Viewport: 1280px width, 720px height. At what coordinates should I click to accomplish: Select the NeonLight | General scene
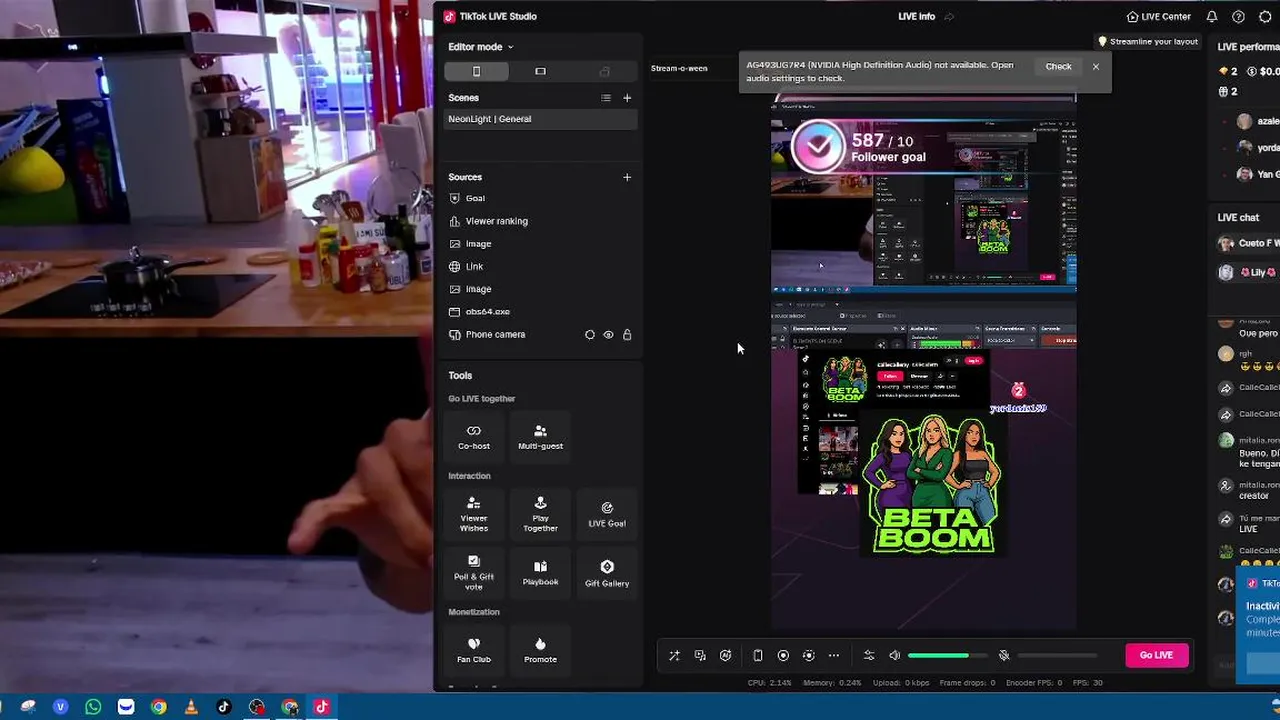tap(540, 119)
